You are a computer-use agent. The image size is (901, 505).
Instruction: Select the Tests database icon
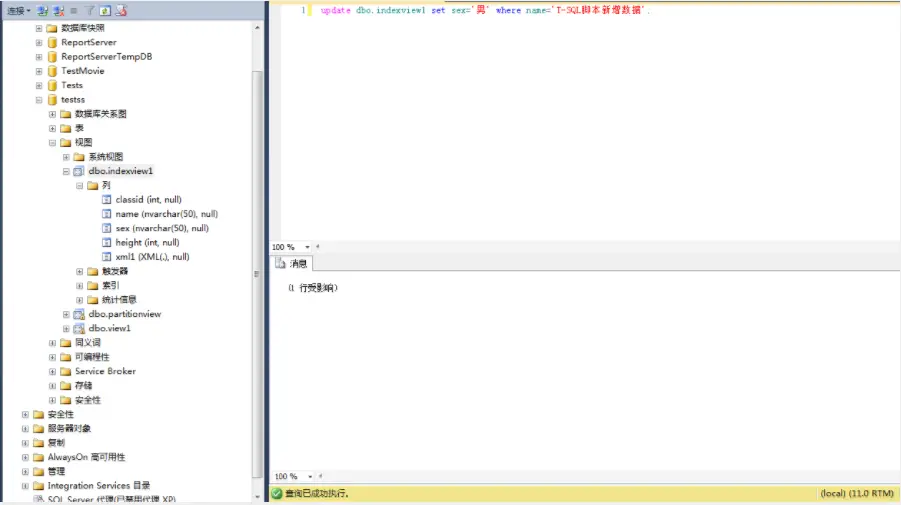point(52,85)
